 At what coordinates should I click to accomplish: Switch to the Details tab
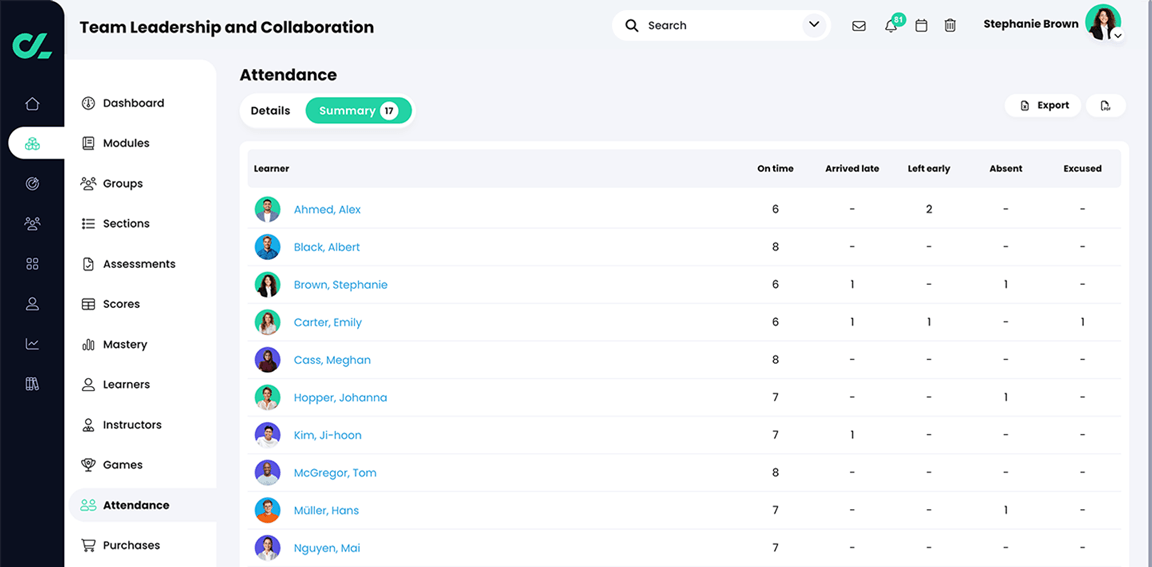pyautogui.click(x=270, y=111)
